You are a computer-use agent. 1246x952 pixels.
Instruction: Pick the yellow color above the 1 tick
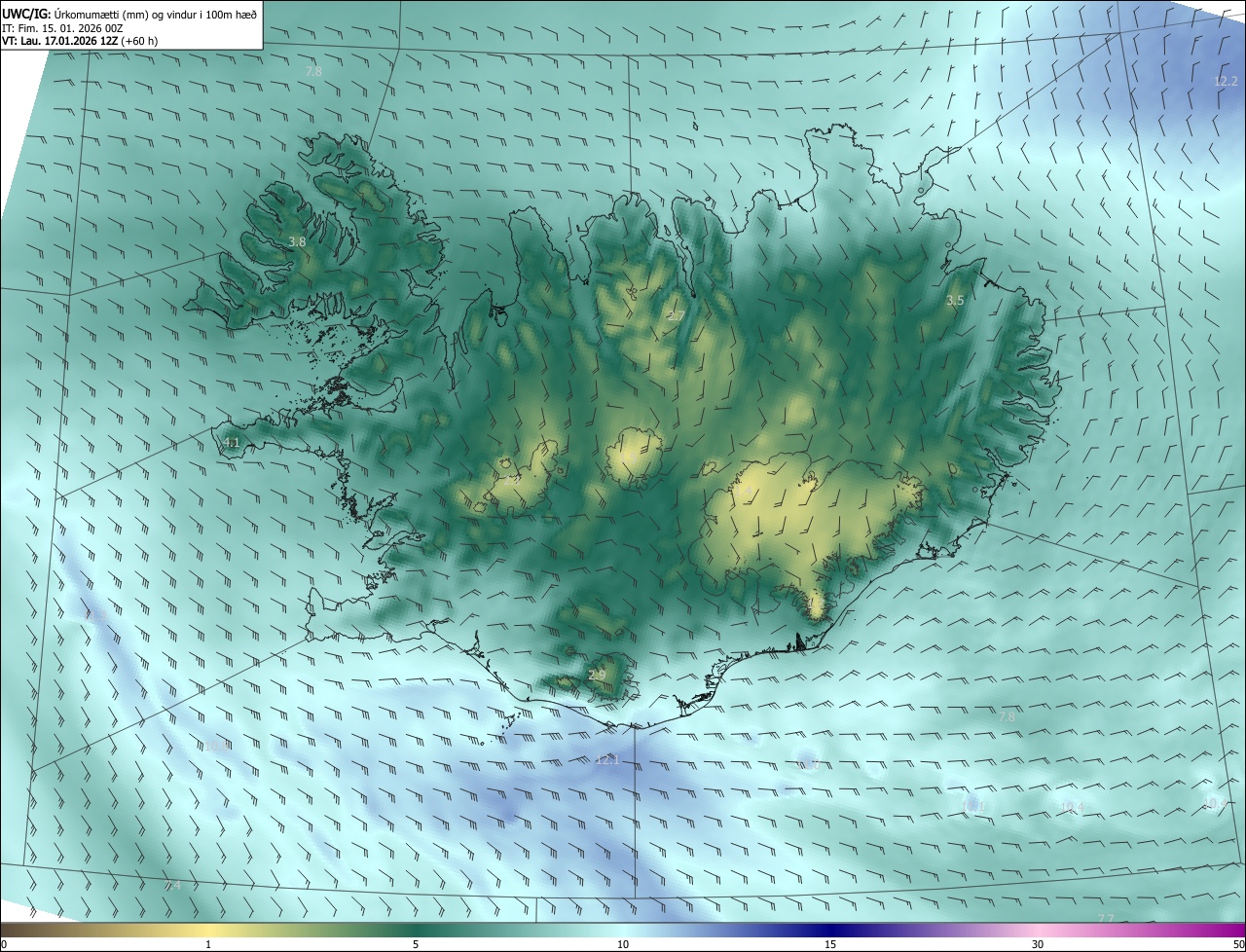208,930
